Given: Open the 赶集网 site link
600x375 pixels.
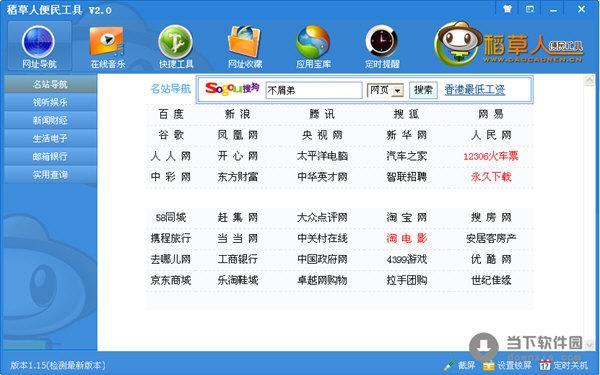Looking at the screenshot, I should (x=238, y=217).
